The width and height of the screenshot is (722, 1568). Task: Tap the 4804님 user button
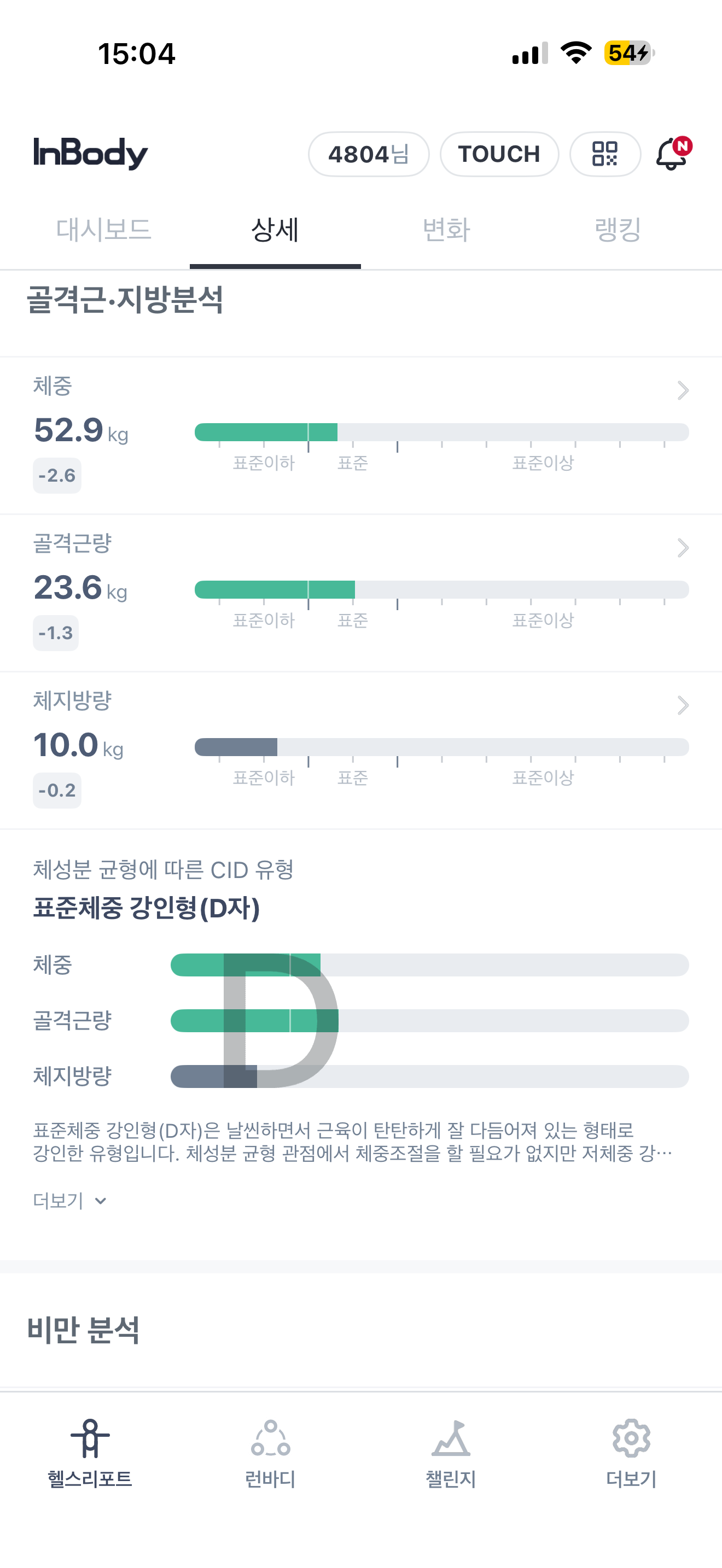(x=368, y=154)
